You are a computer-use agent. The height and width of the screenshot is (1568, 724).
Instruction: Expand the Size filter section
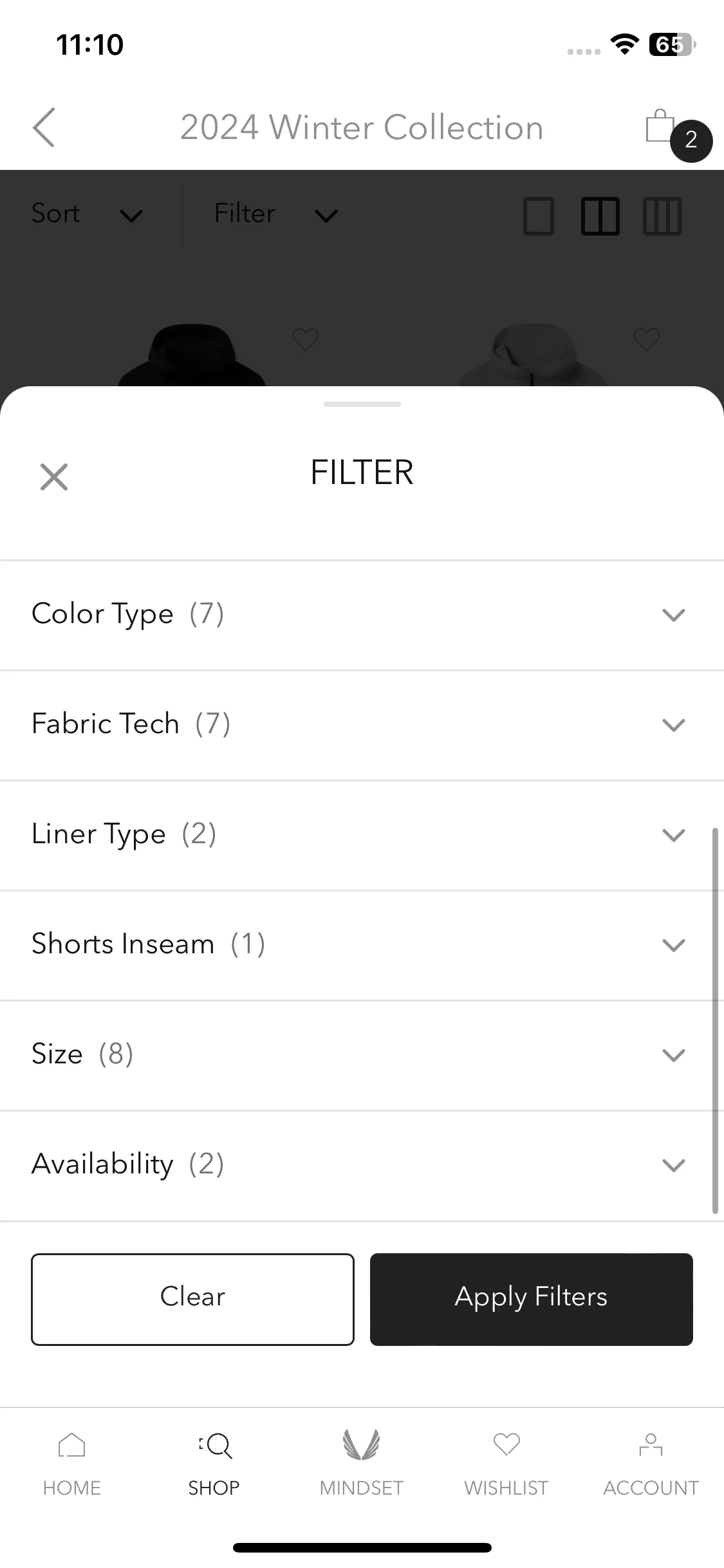pos(362,1055)
